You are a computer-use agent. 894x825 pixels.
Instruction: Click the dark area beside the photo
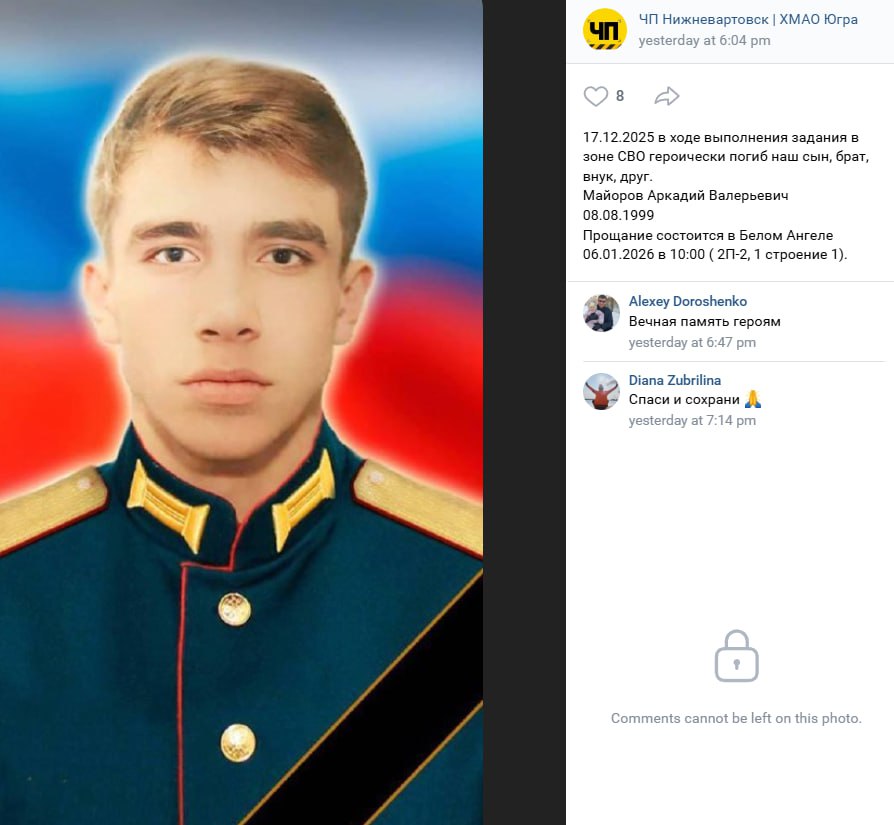click(524, 412)
